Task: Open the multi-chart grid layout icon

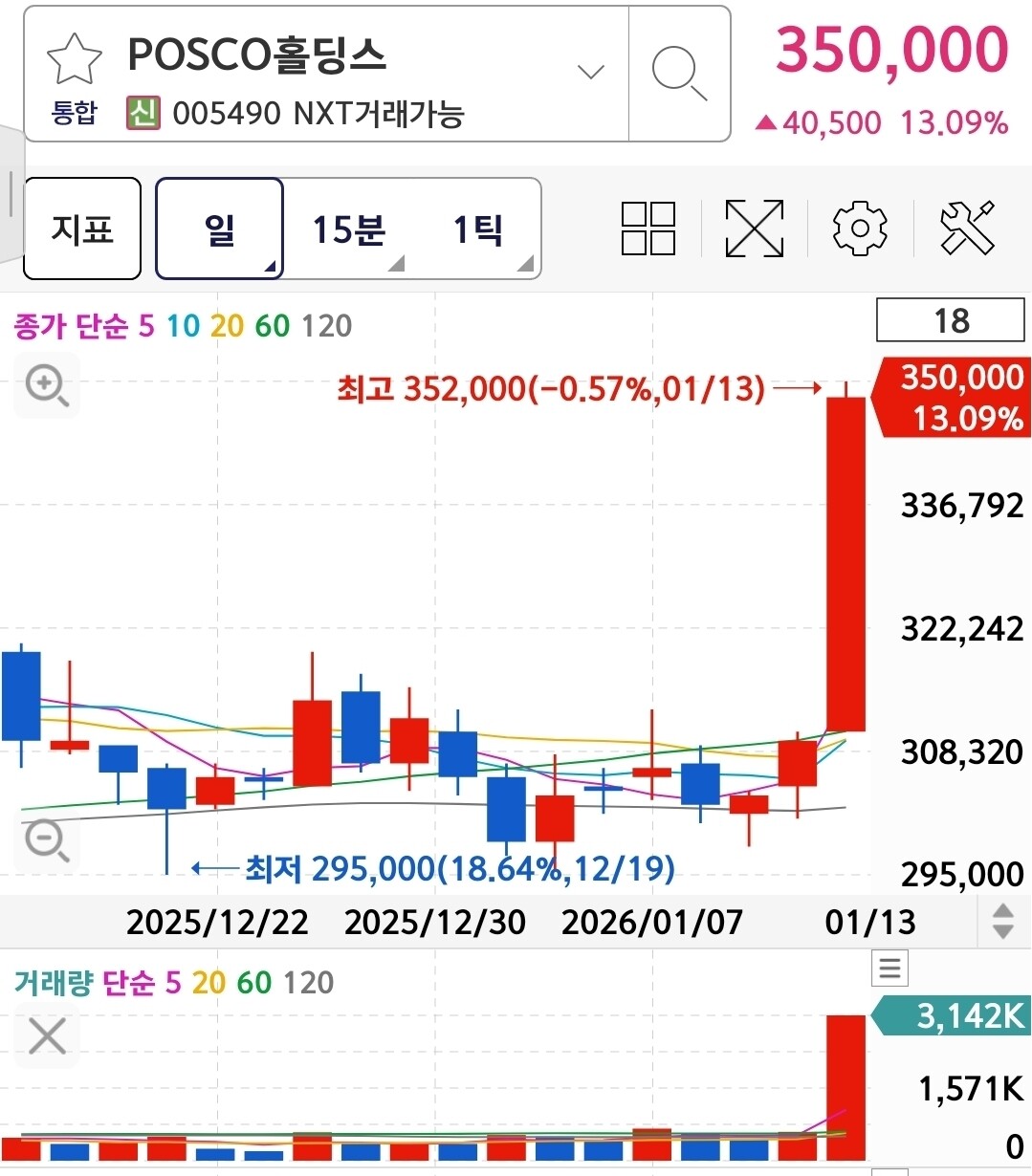Action: 648,229
